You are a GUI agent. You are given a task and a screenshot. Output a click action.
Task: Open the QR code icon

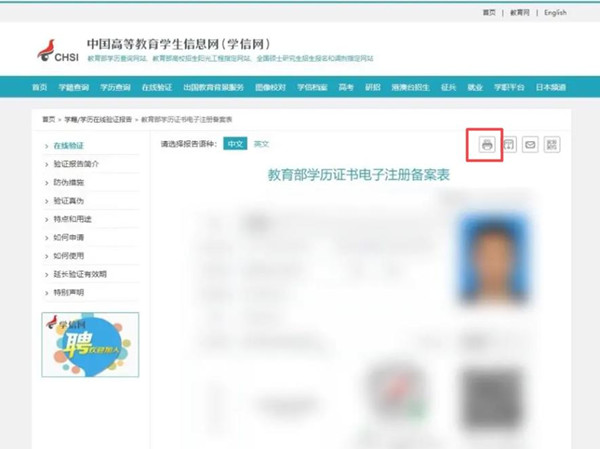[x=552, y=145]
